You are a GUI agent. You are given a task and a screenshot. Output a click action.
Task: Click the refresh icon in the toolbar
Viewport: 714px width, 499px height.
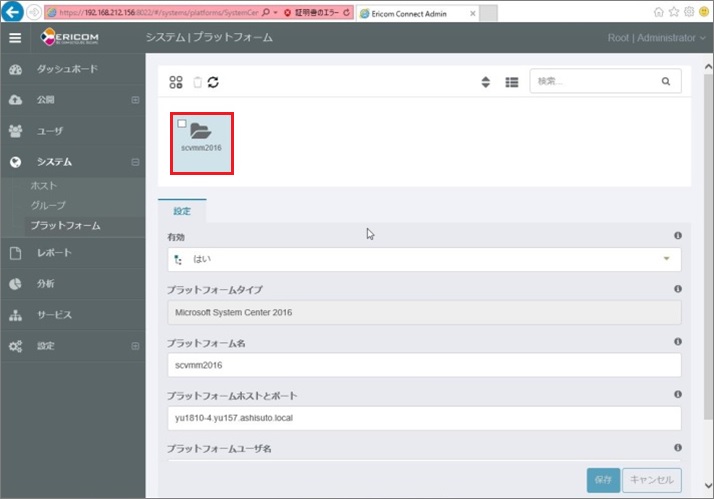pos(213,82)
